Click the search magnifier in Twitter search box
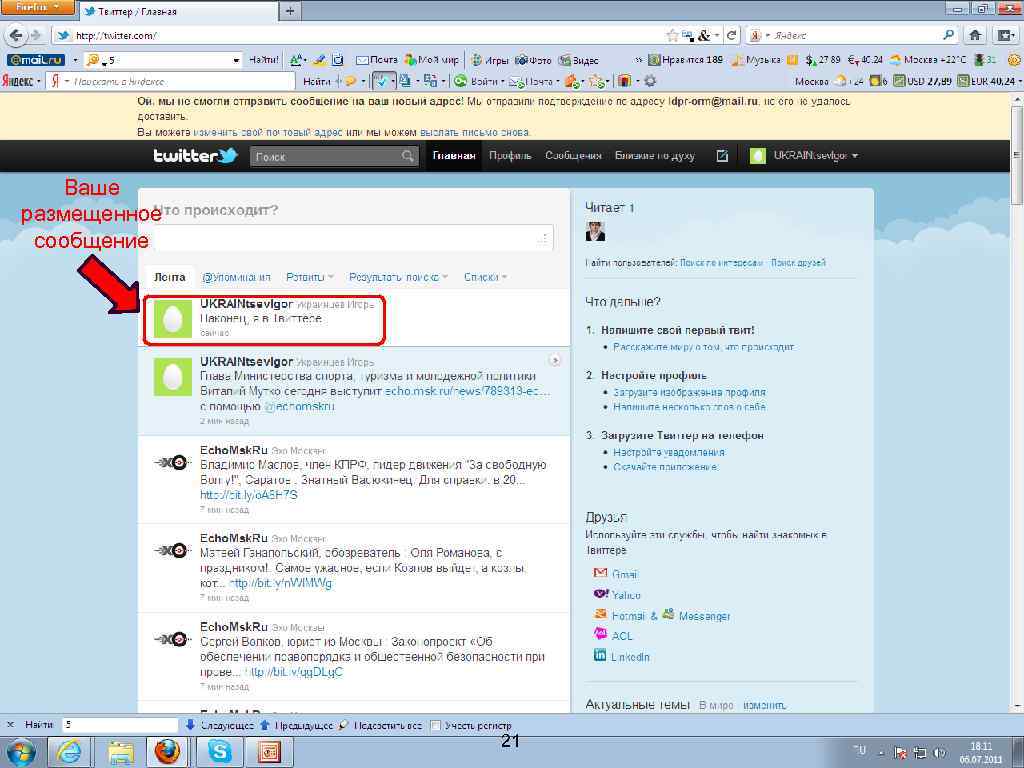The width and height of the screenshot is (1024, 768). click(408, 156)
